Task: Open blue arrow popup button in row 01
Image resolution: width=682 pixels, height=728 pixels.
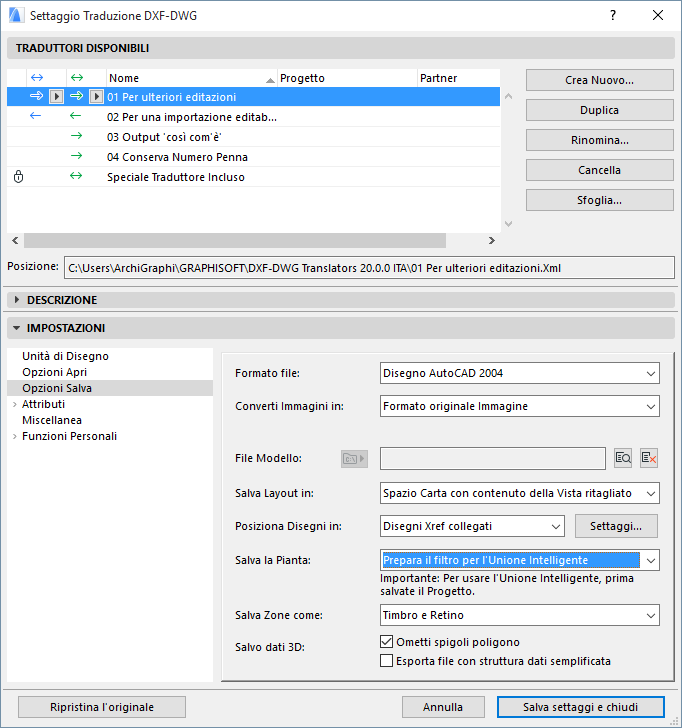Action: [56, 97]
